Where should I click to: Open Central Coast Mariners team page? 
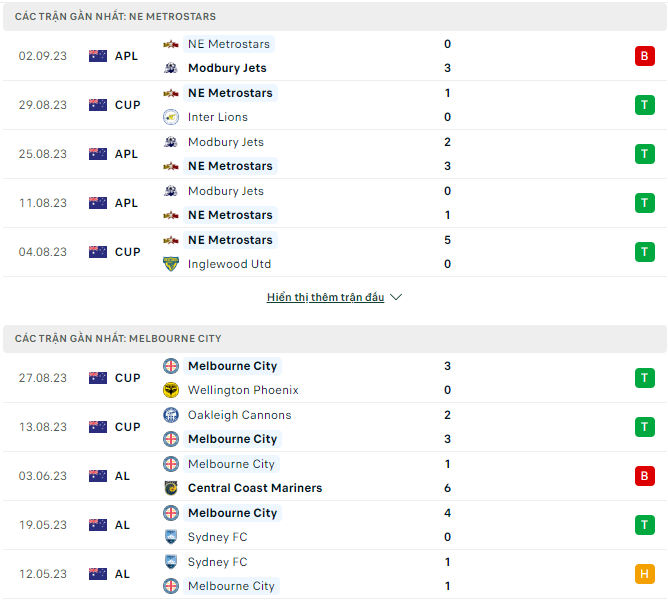[x=255, y=488]
